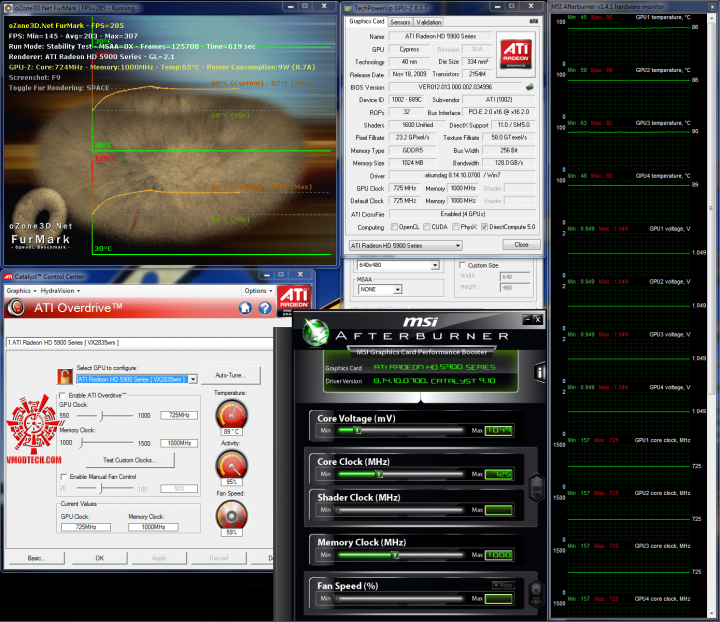
Task: Toggle the CUDA checkbox in GPU-Z
Action: coord(427,227)
